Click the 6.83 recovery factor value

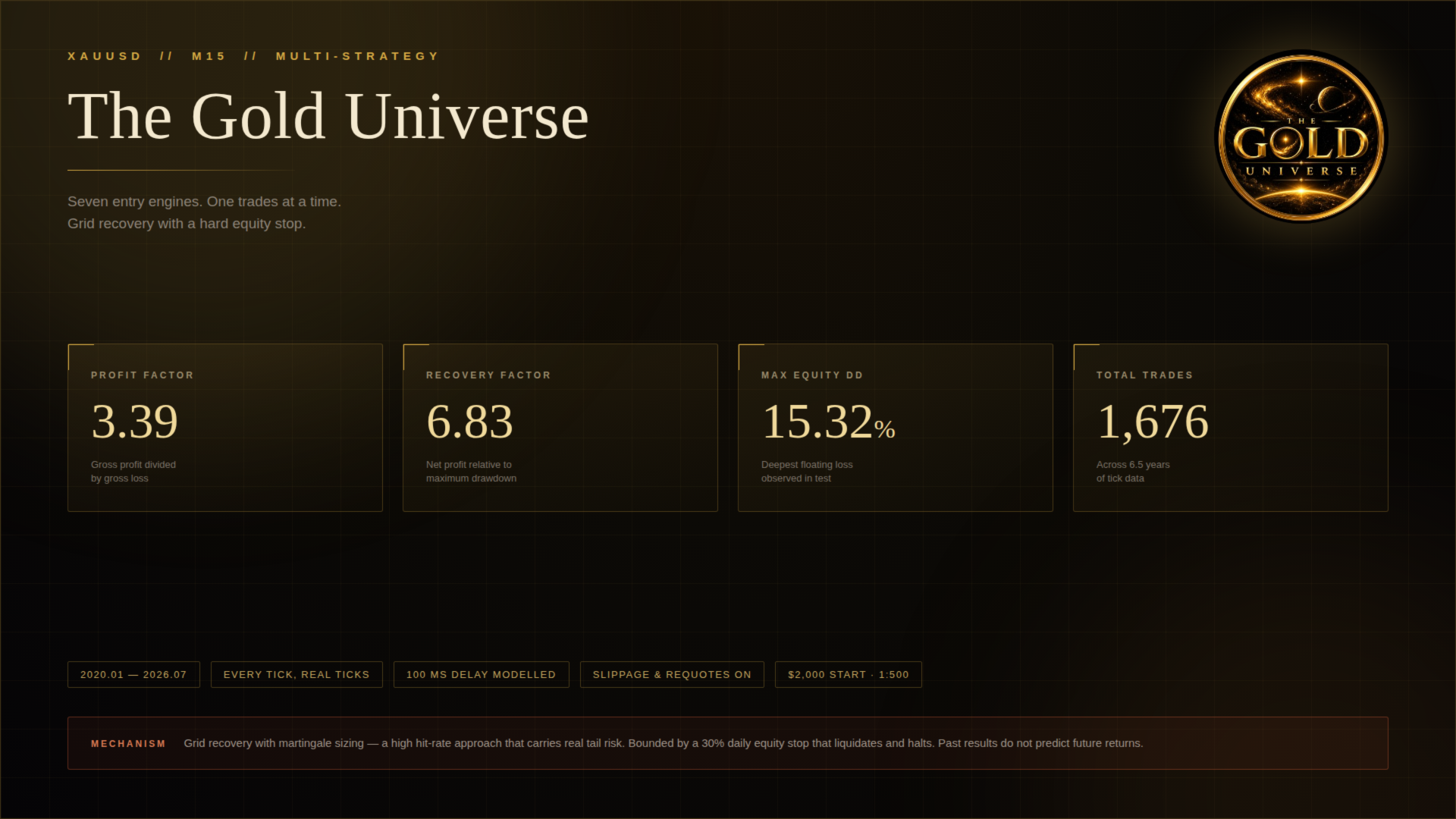[470, 422]
